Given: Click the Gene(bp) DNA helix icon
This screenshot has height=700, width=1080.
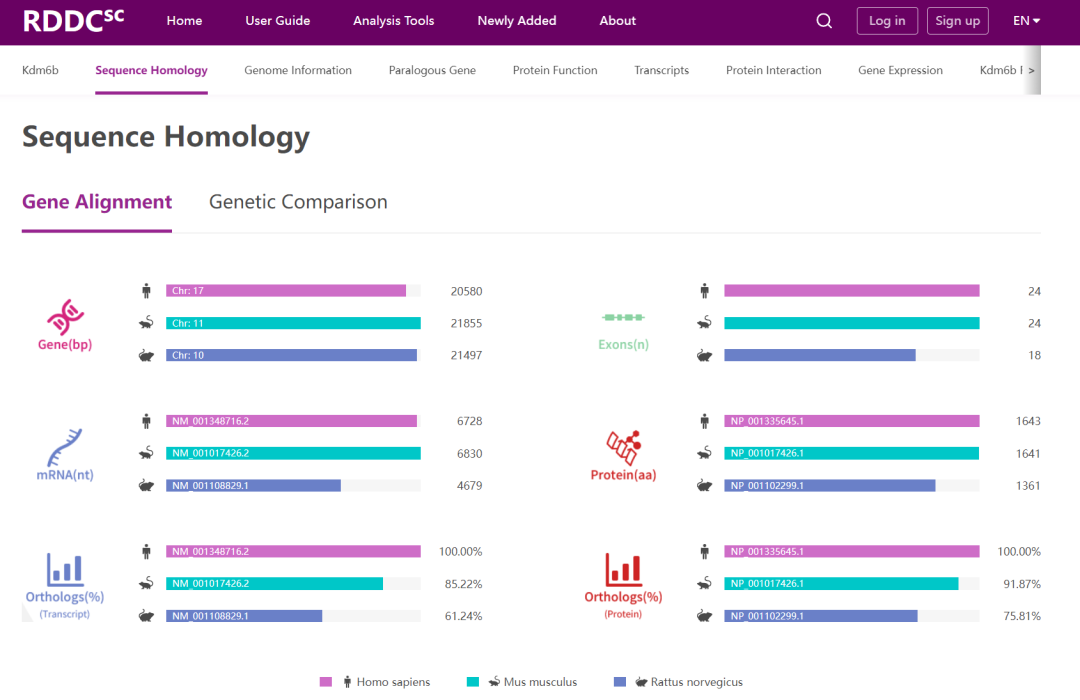Looking at the screenshot, I should 64,317.
